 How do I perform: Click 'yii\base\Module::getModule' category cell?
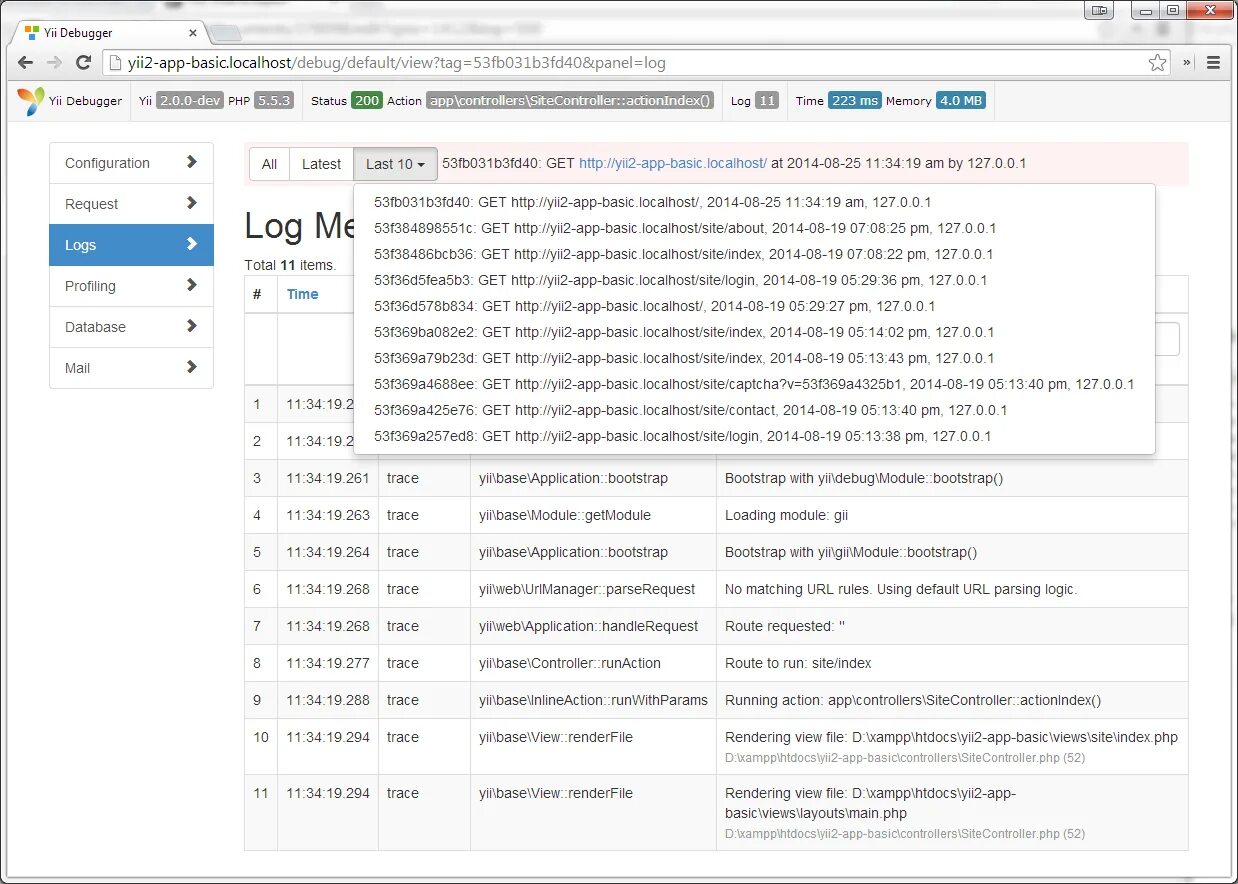593,515
